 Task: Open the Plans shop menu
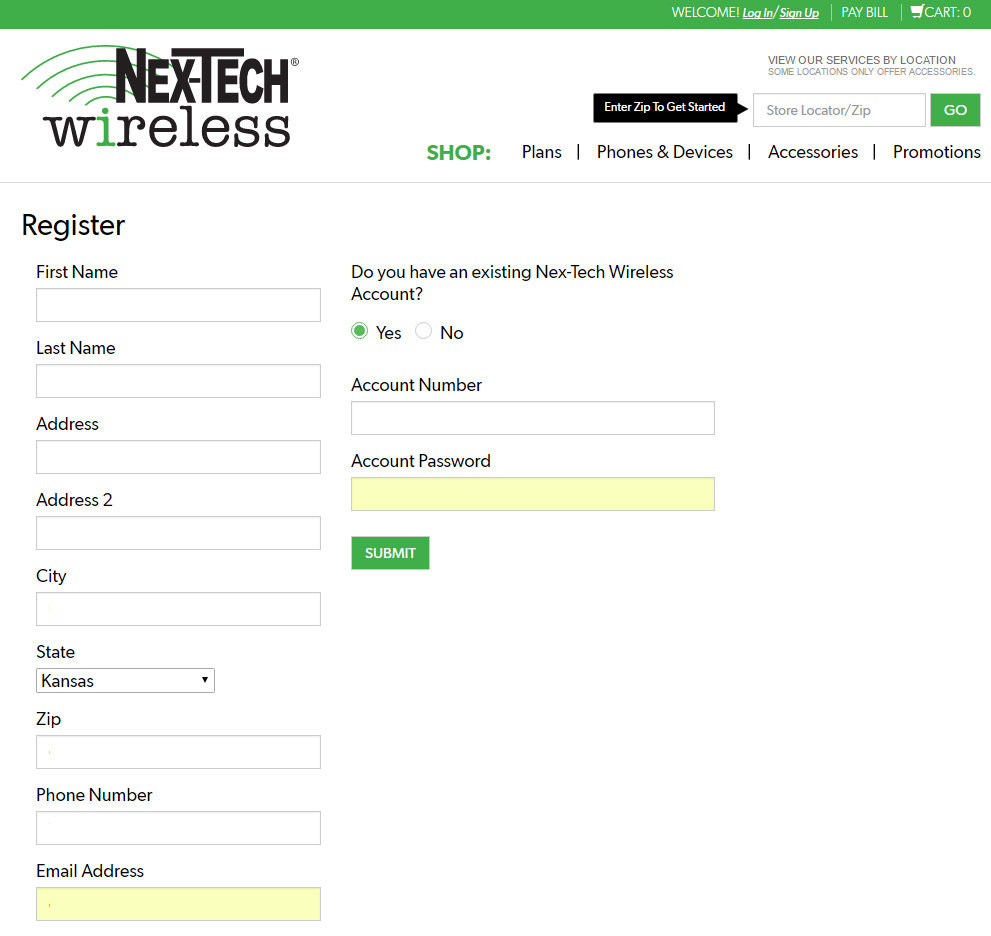[x=542, y=152]
